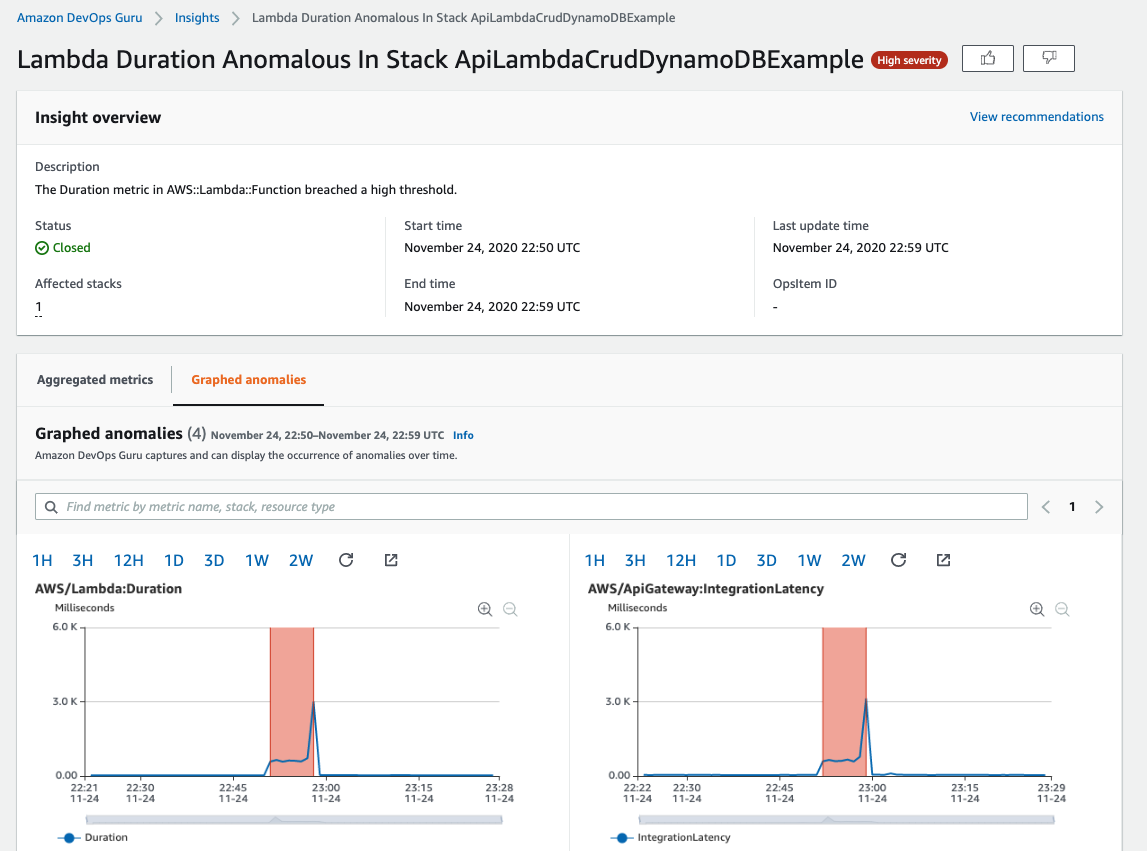Viewport: 1147px width, 851px height.
Task: Toggle the Duration legend entry
Action: coord(93,838)
